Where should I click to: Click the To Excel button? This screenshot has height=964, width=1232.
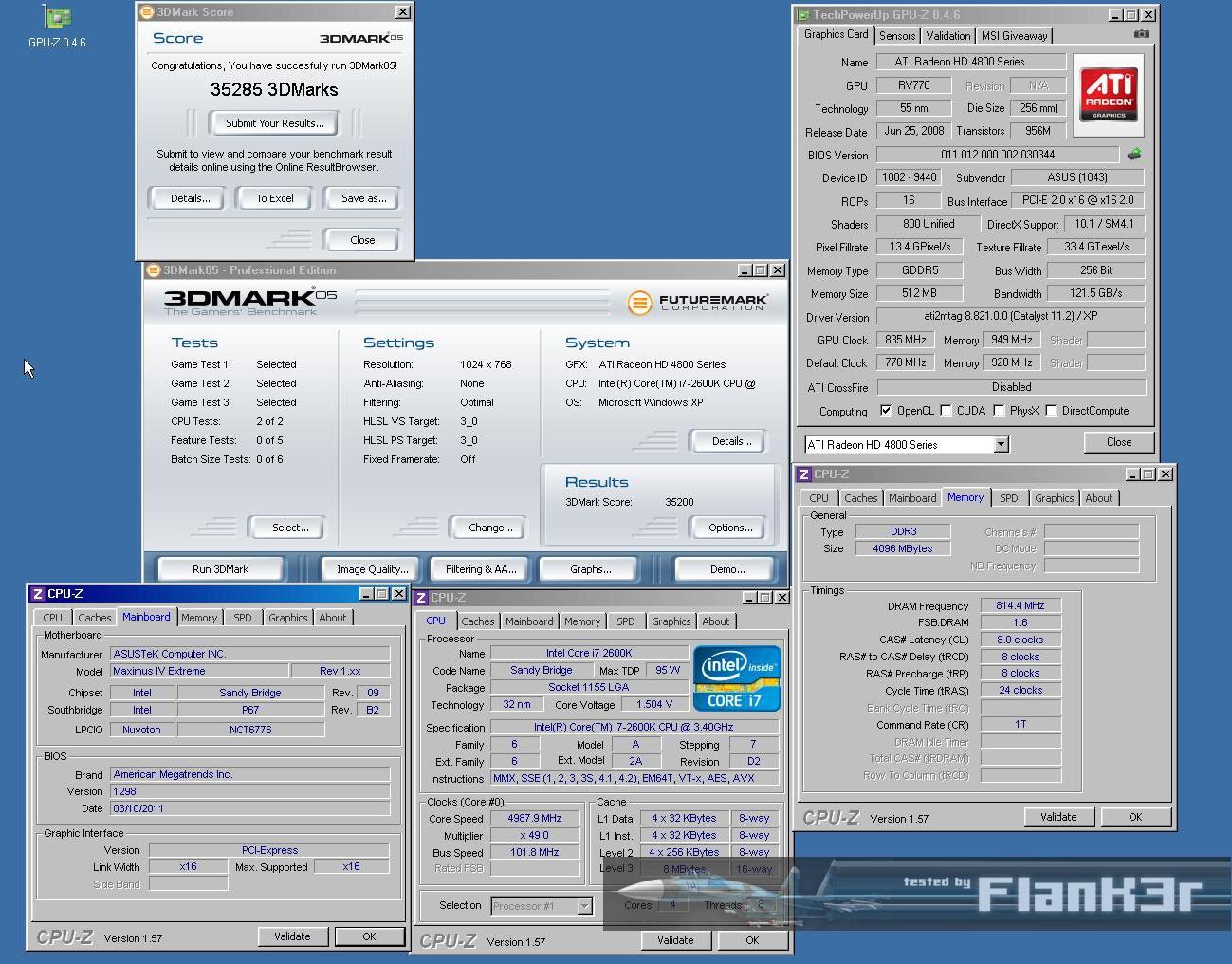[275, 198]
